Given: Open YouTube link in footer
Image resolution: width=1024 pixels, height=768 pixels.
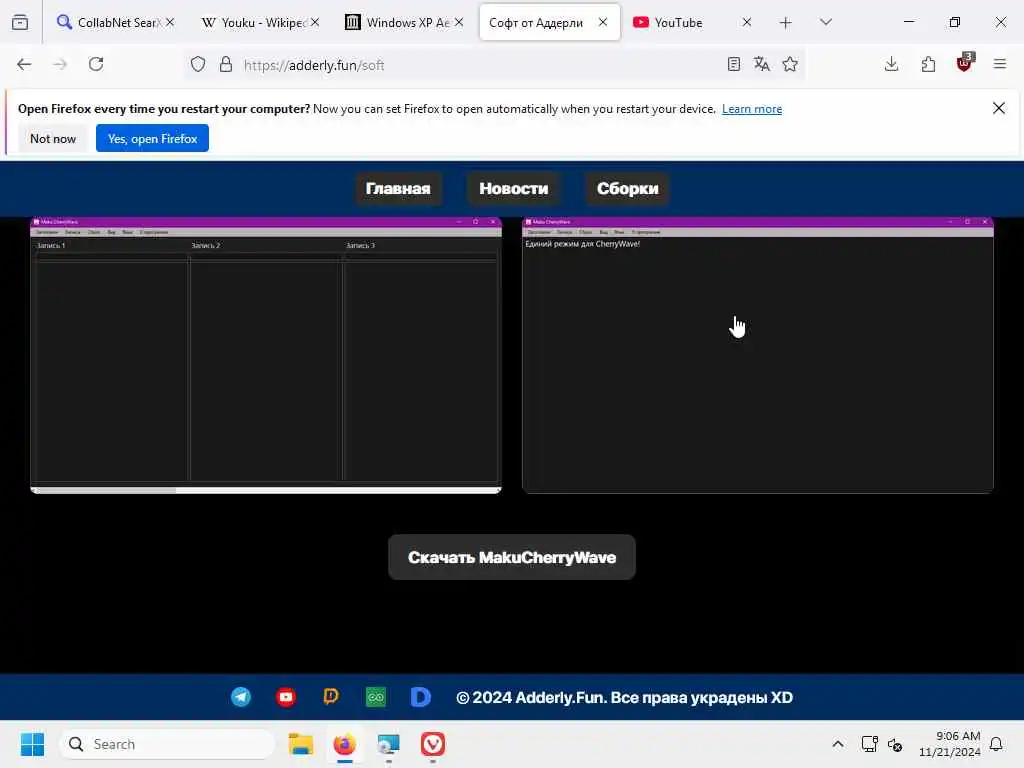Looking at the screenshot, I should [285, 697].
